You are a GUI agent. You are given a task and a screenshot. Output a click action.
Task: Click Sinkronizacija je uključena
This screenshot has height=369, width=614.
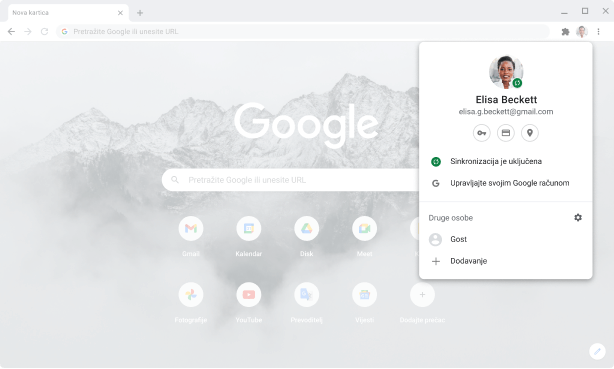click(x=506, y=161)
